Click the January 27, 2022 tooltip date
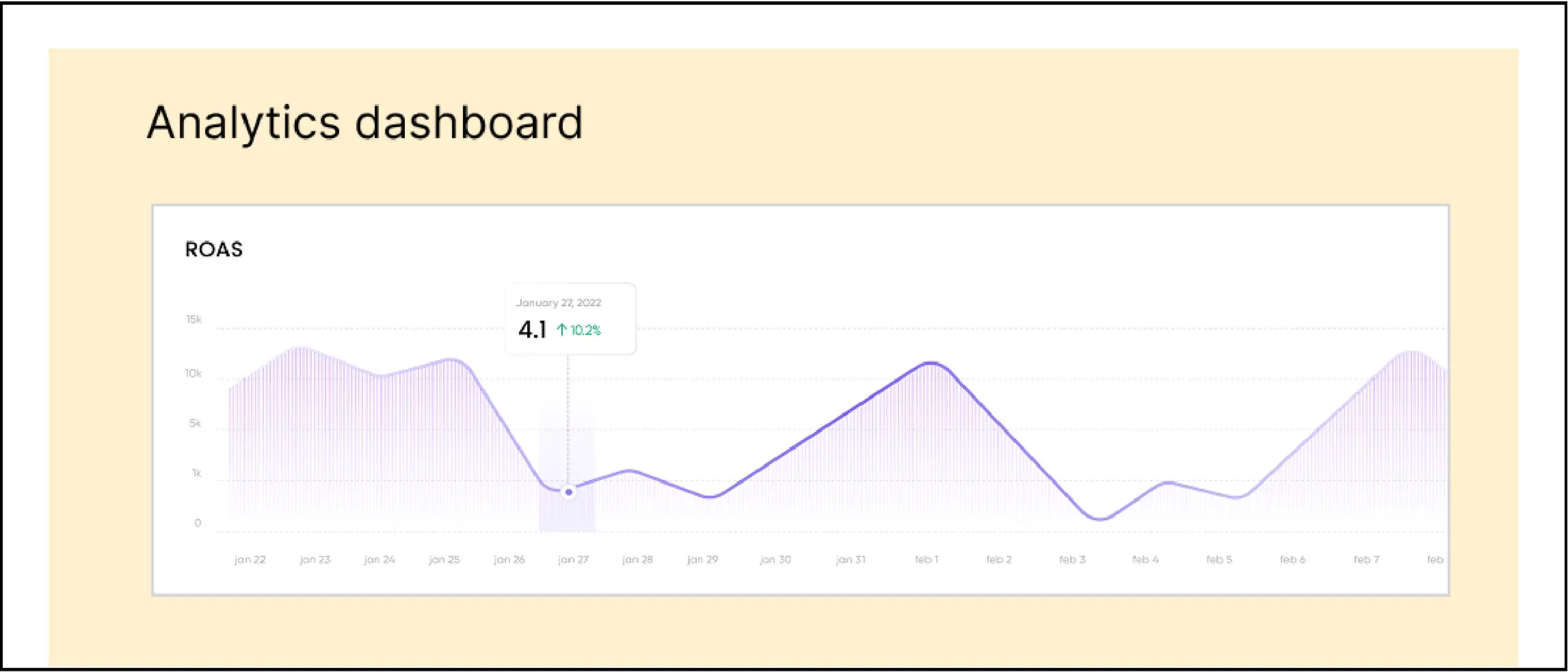The height and width of the screenshot is (672, 1568). point(558,303)
